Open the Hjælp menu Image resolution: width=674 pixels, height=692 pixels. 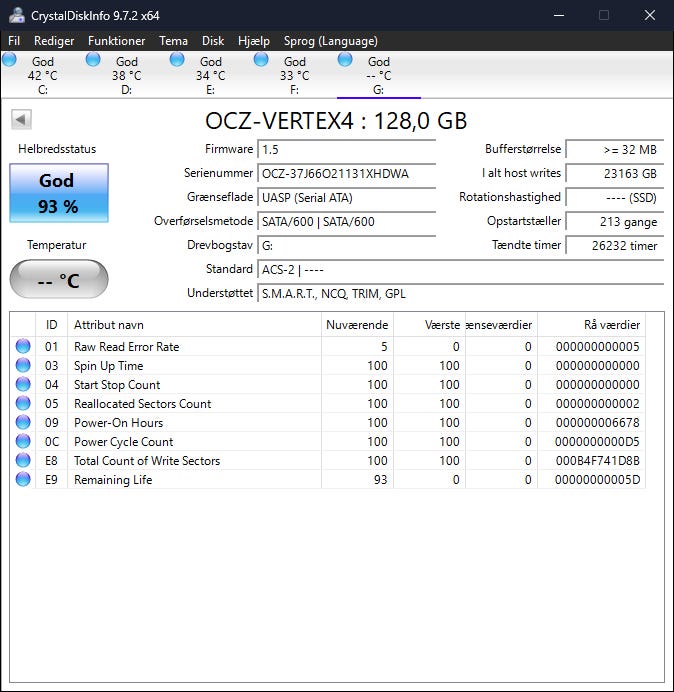254,41
